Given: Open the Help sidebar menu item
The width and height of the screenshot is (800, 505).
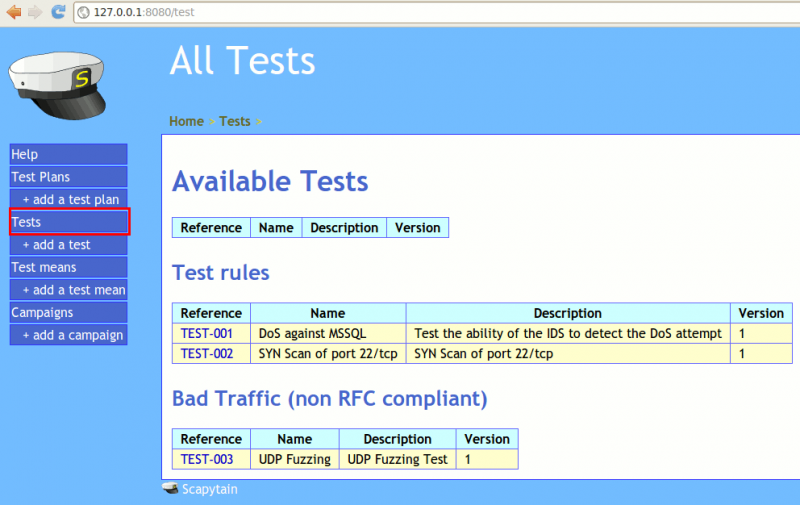Looking at the screenshot, I should coord(68,154).
